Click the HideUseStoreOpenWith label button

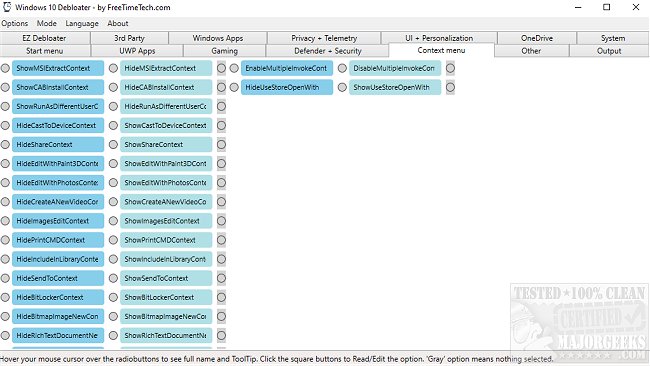(287, 87)
